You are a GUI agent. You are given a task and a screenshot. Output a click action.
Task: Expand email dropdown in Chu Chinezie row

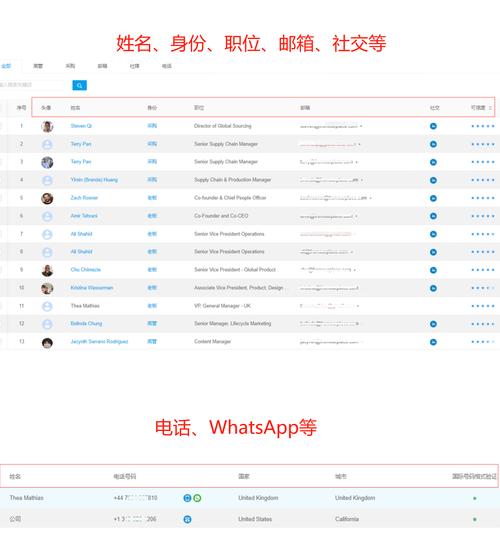pos(355,270)
